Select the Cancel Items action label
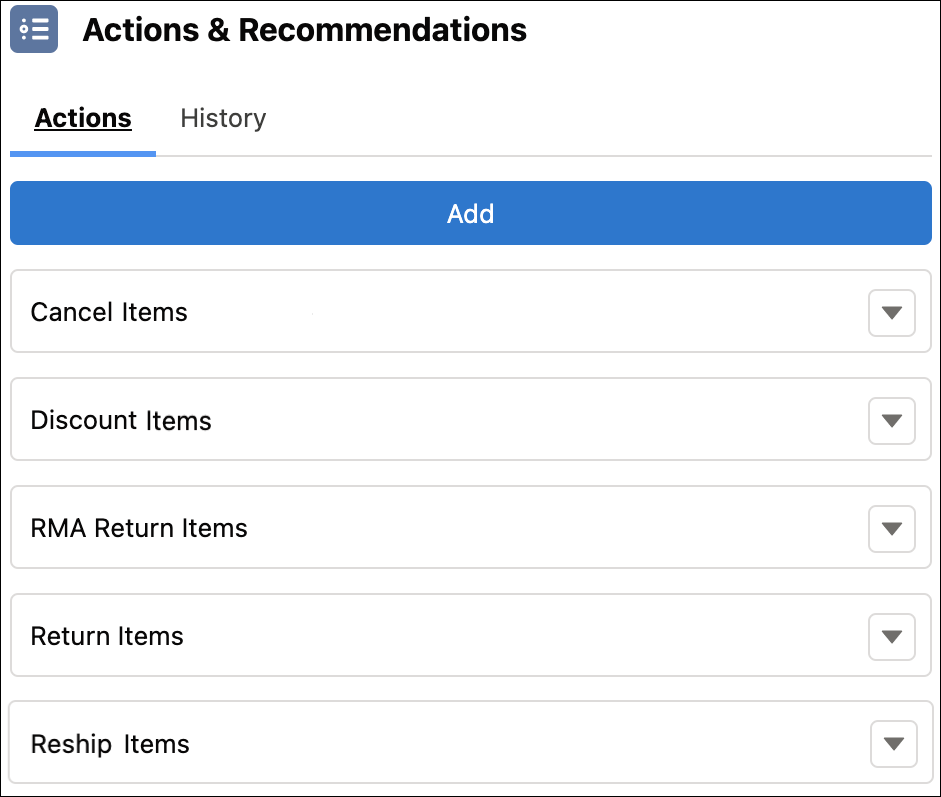This screenshot has height=797, width=941. (109, 312)
